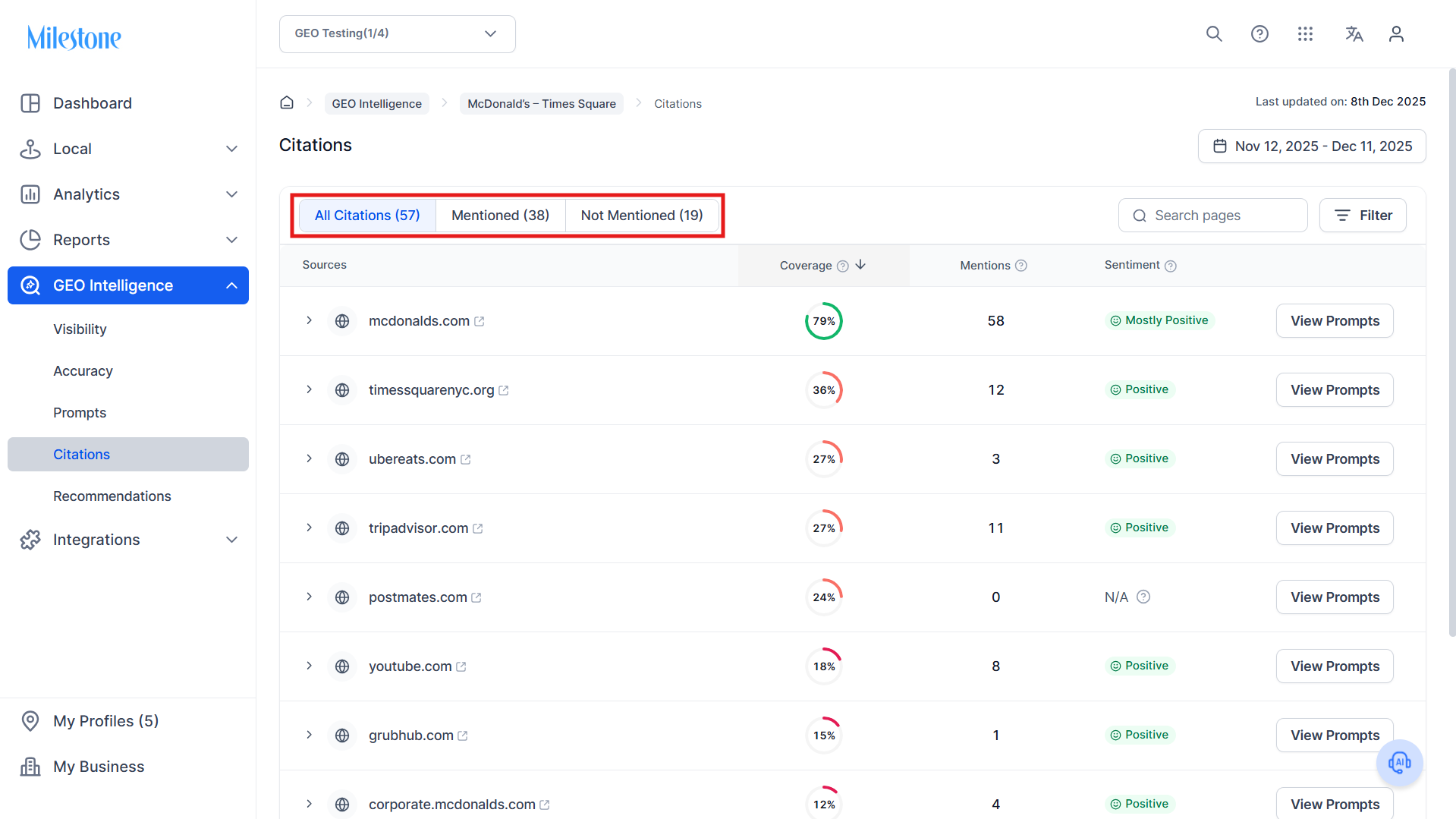Open the search magnifier in top bar
Image resolution: width=1456 pixels, height=819 pixels.
coord(1214,34)
